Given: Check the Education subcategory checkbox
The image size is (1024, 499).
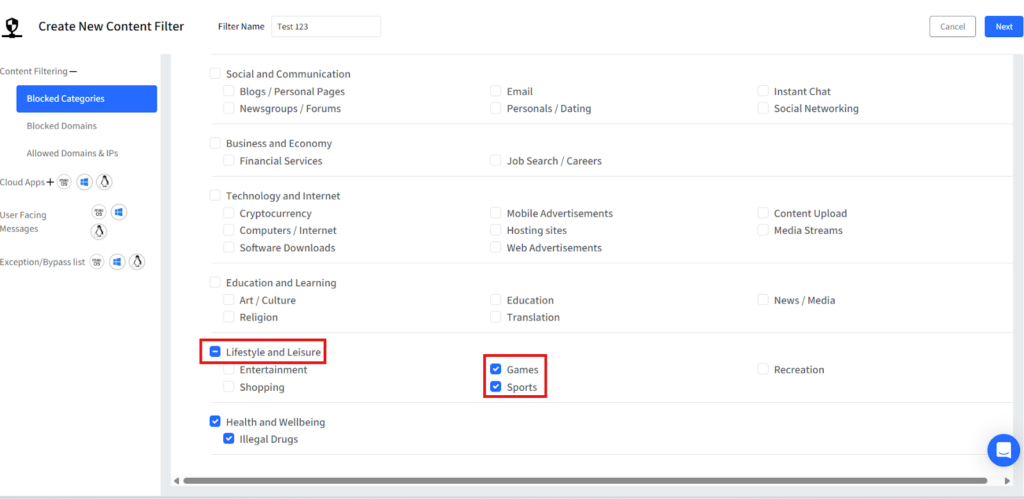Looking at the screenshot, I should click(x=496, y=300).
